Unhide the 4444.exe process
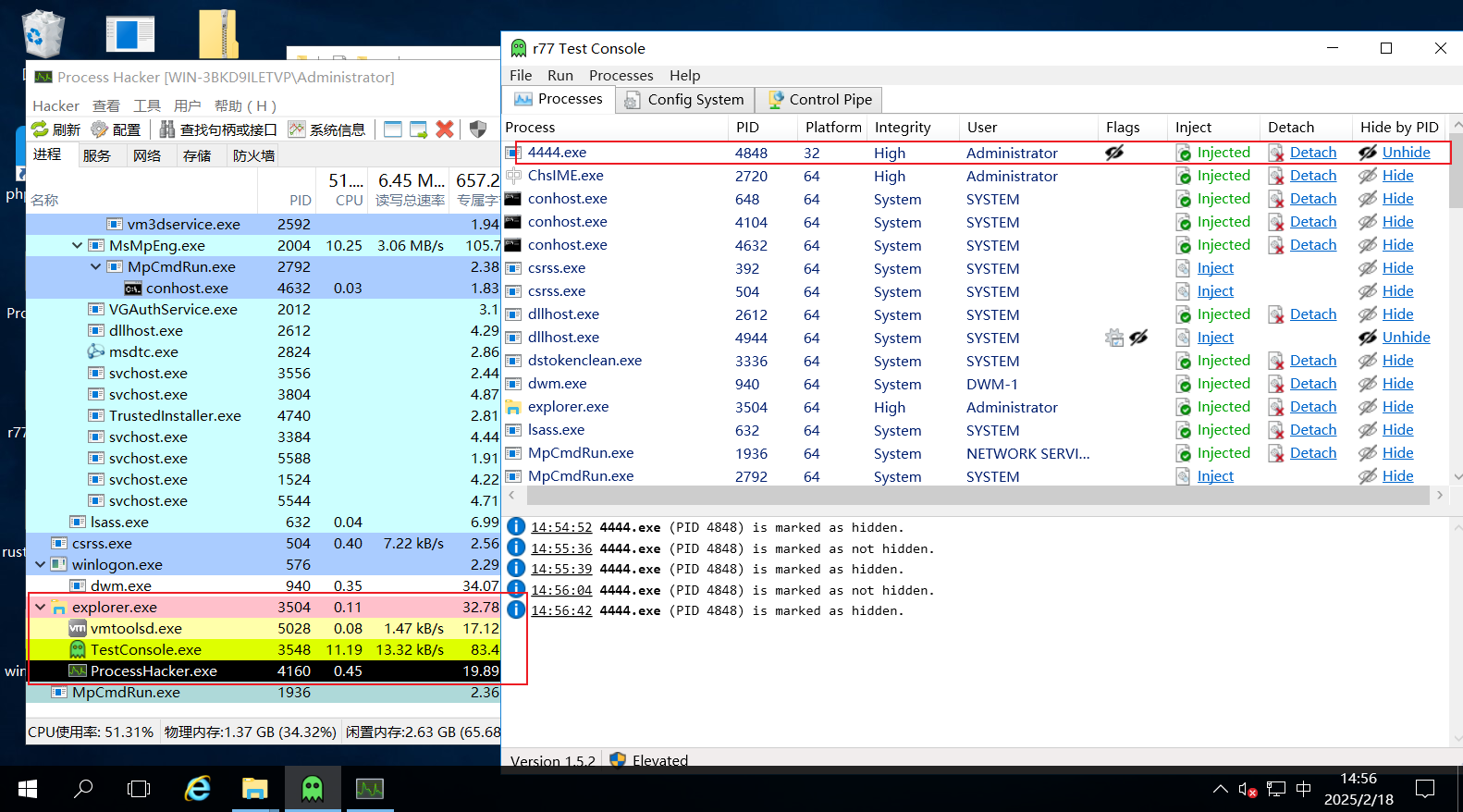The image size is (1463, 812). (1406, 153)
